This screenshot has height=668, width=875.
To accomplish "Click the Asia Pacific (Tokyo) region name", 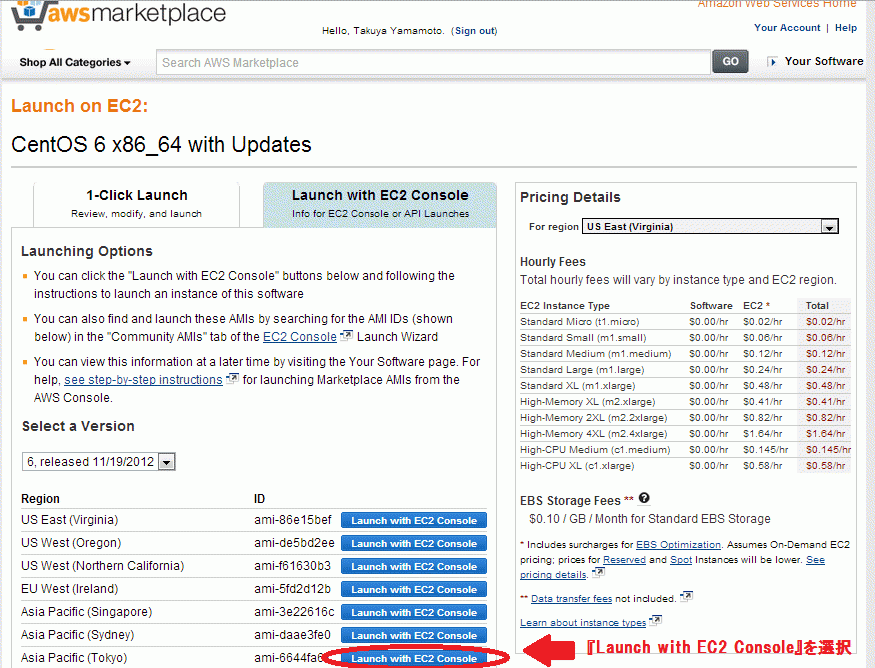I will (74, 658).
